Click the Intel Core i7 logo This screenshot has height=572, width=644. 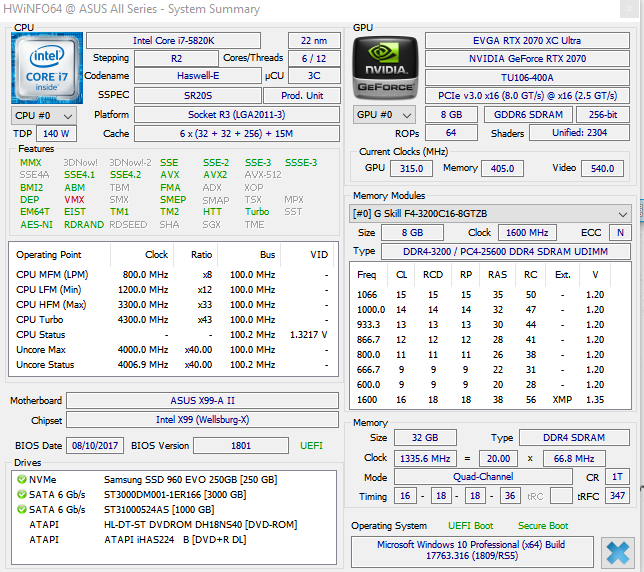[47, 68]
